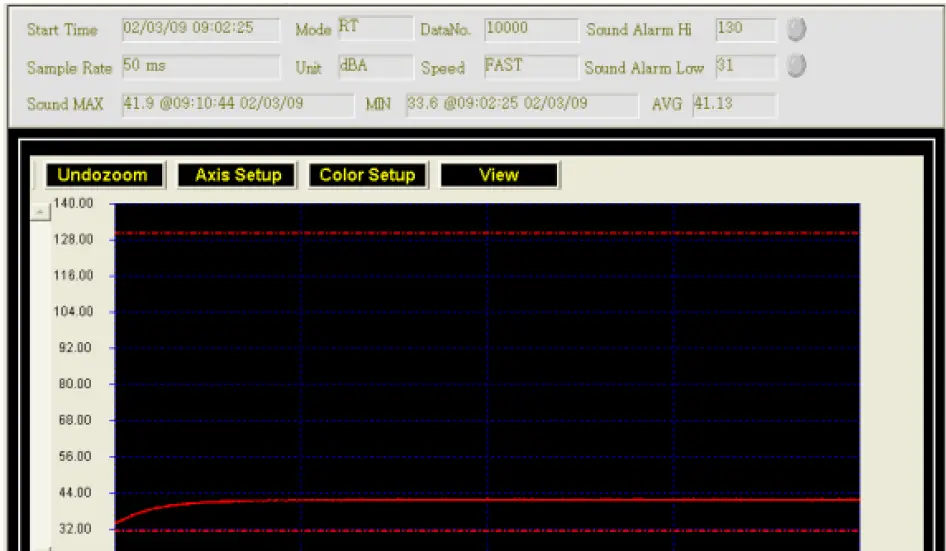Image resolution: width=946 pixels, height=551 pixels.
Task: Click the 140.00 axis label
Action: click(x=74, y=203)
